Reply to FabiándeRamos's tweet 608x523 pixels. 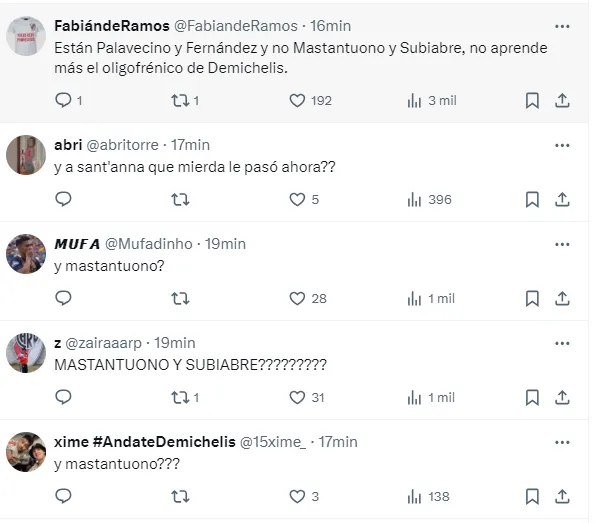(x=63, y=100)
